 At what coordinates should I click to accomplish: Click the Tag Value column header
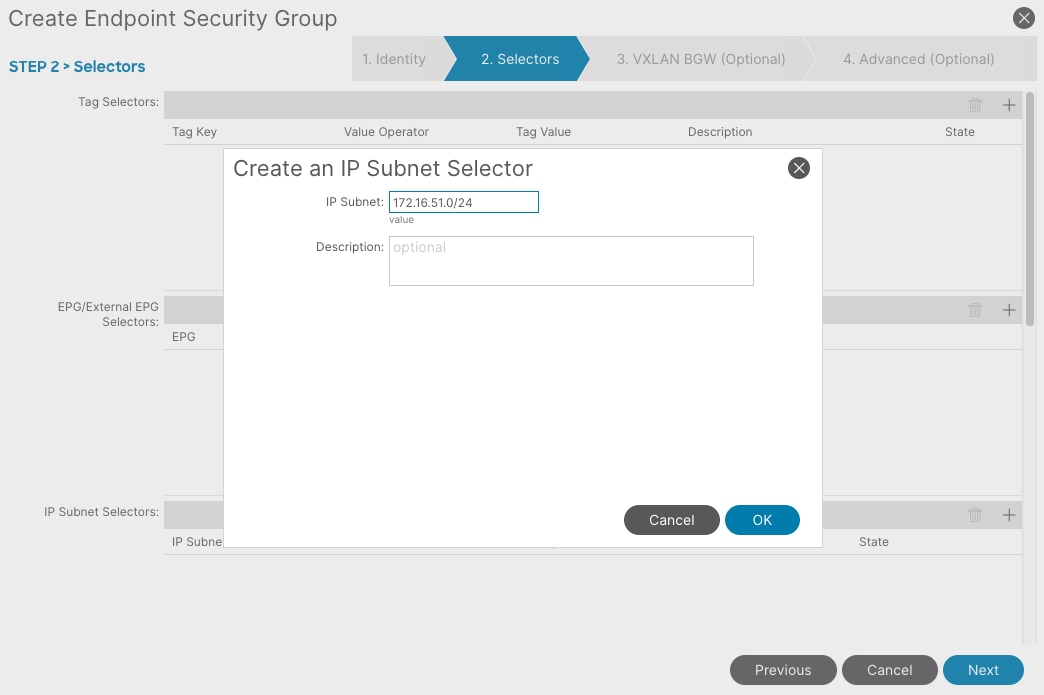click(543, 132)
